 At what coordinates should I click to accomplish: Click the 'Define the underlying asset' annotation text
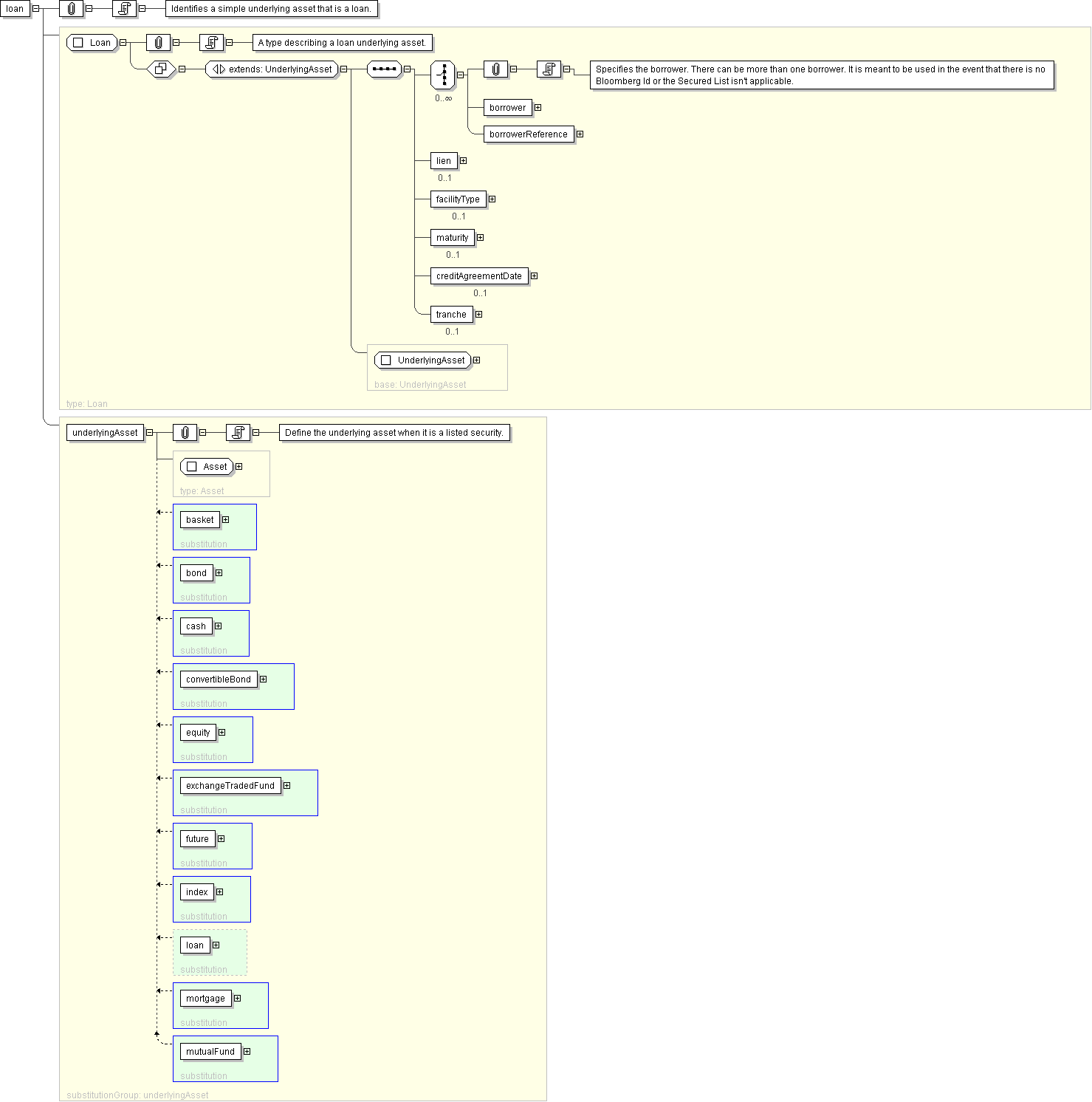click(394, 433)
